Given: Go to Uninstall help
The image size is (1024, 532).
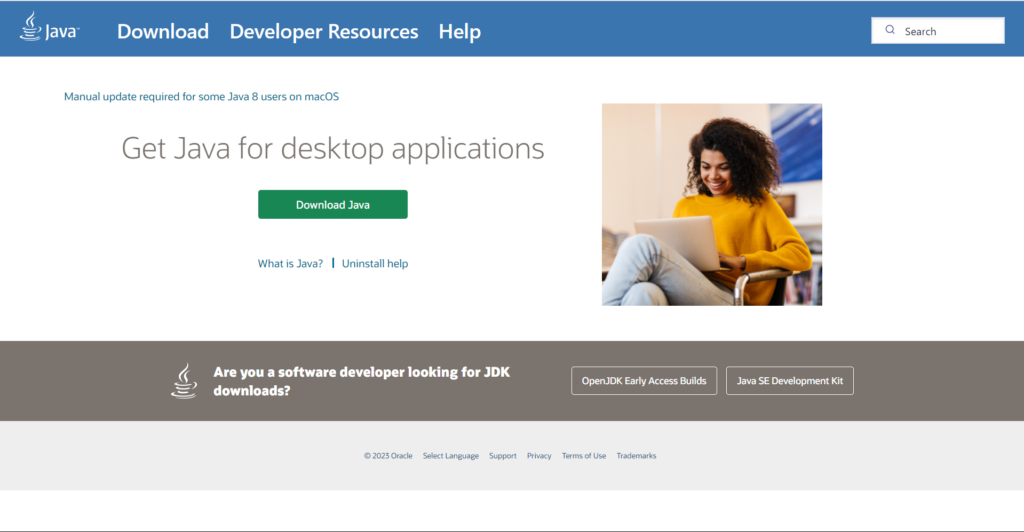Looking at the screenshot, I should (x=375, y=264).
